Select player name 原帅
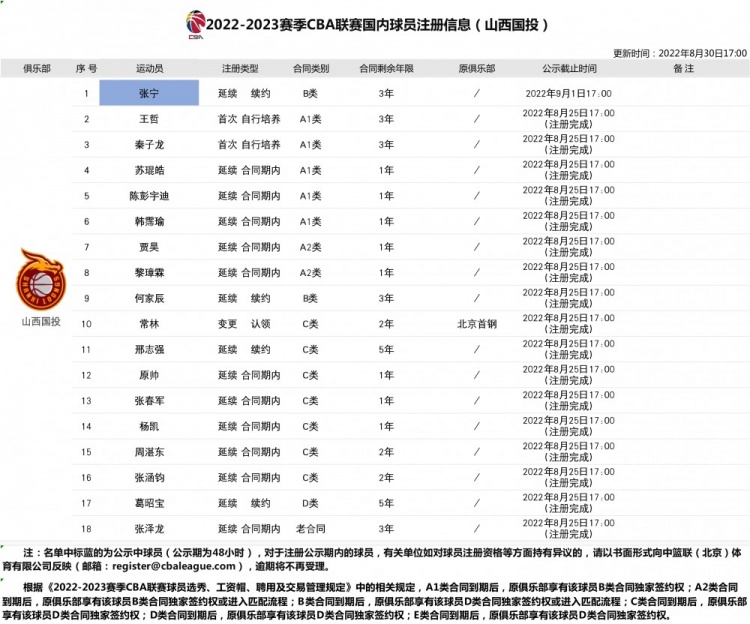Viewport: 750px width, 624px height. coord(149,375)
